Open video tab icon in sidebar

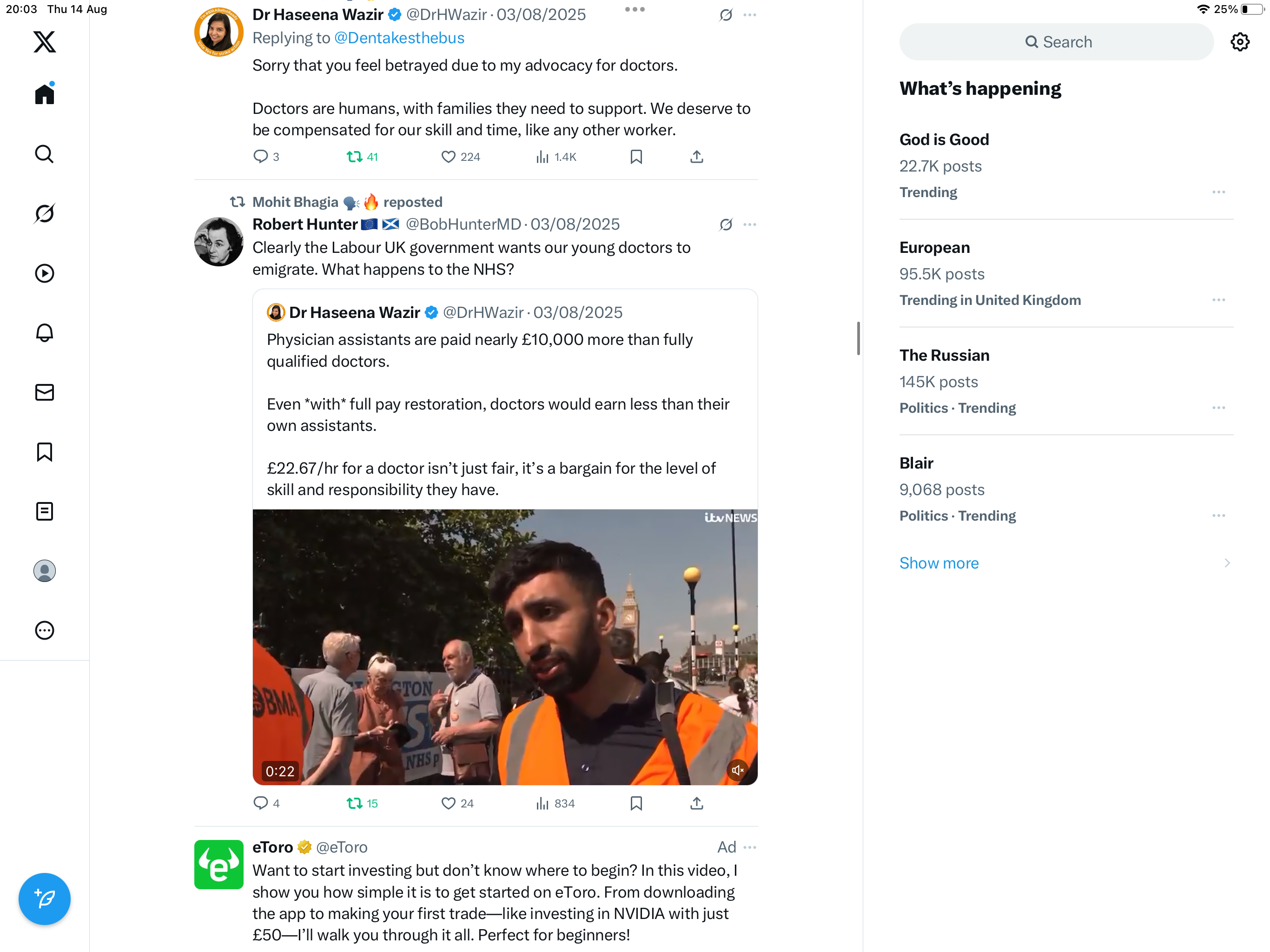(44, 273)
